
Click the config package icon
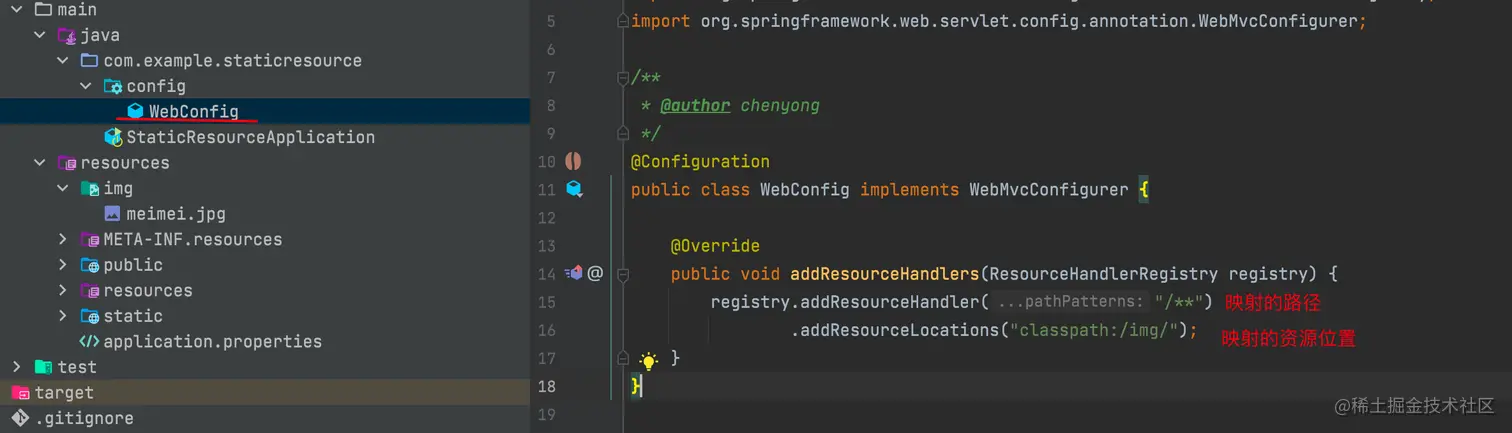click(113, 86)
